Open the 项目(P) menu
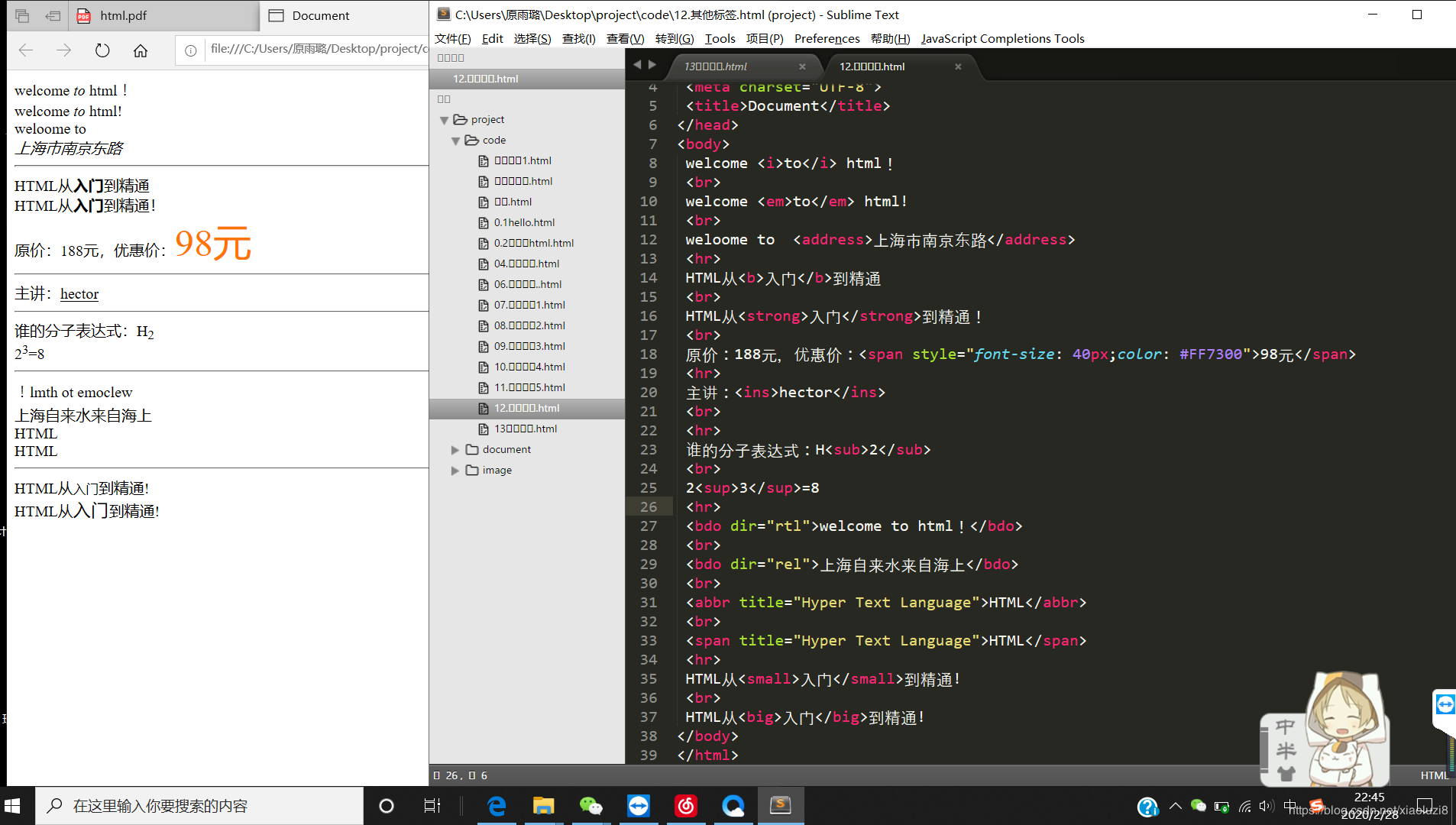 pos(765,38)
